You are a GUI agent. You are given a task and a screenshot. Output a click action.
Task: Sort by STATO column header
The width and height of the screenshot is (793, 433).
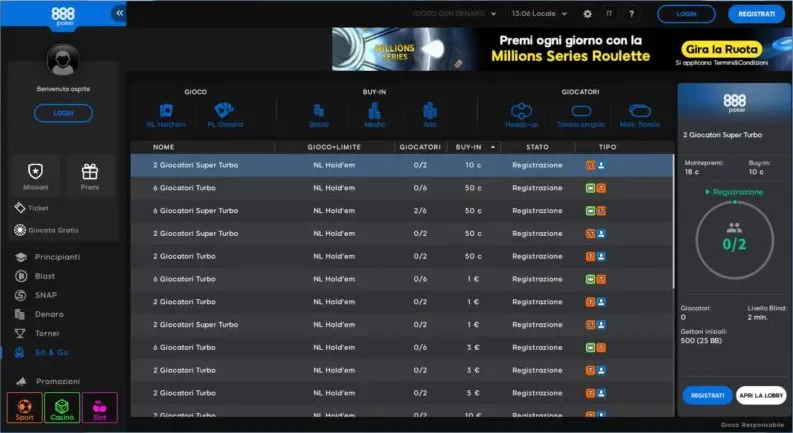537,147
